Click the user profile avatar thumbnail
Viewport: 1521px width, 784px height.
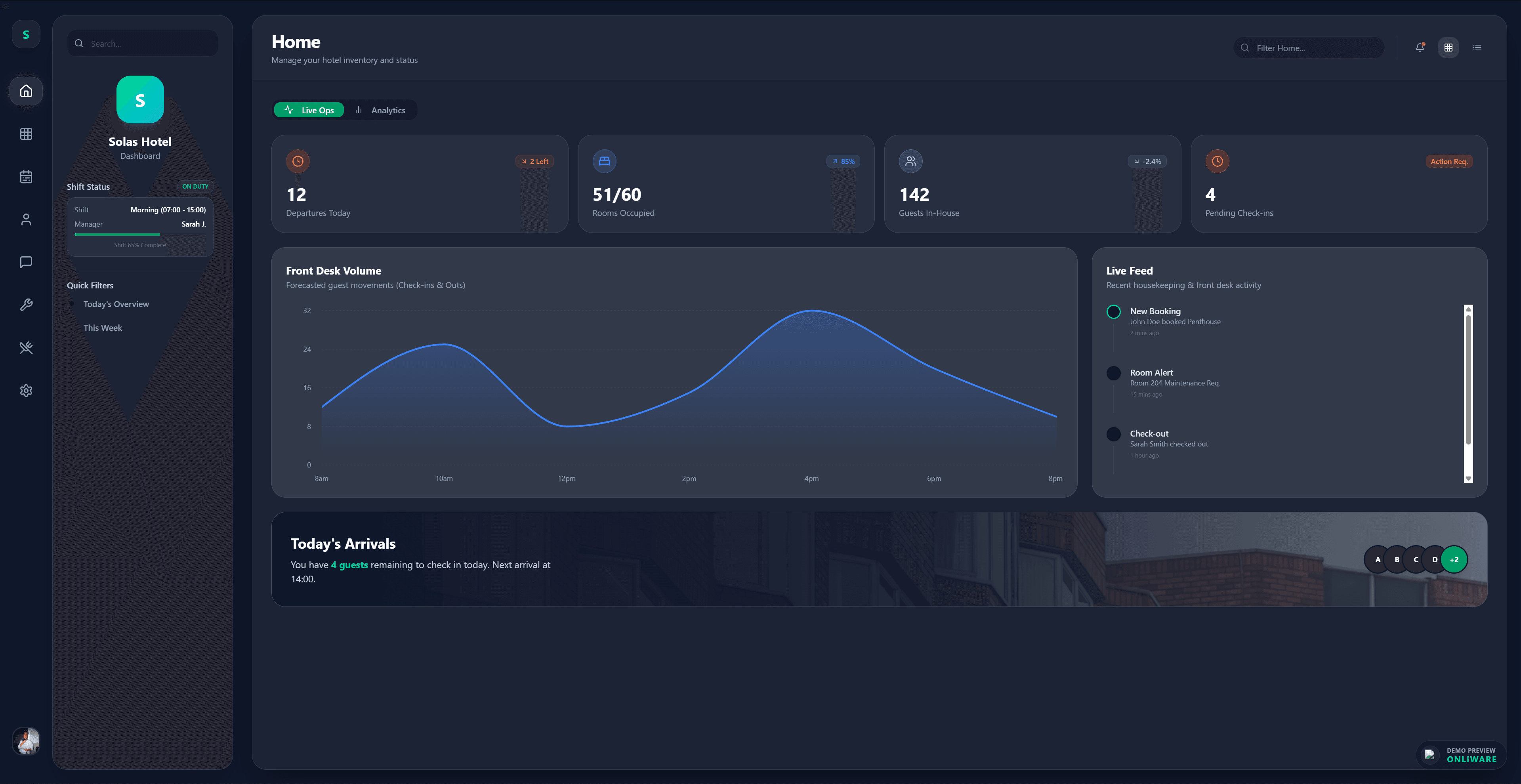click(x=26, y=740)
